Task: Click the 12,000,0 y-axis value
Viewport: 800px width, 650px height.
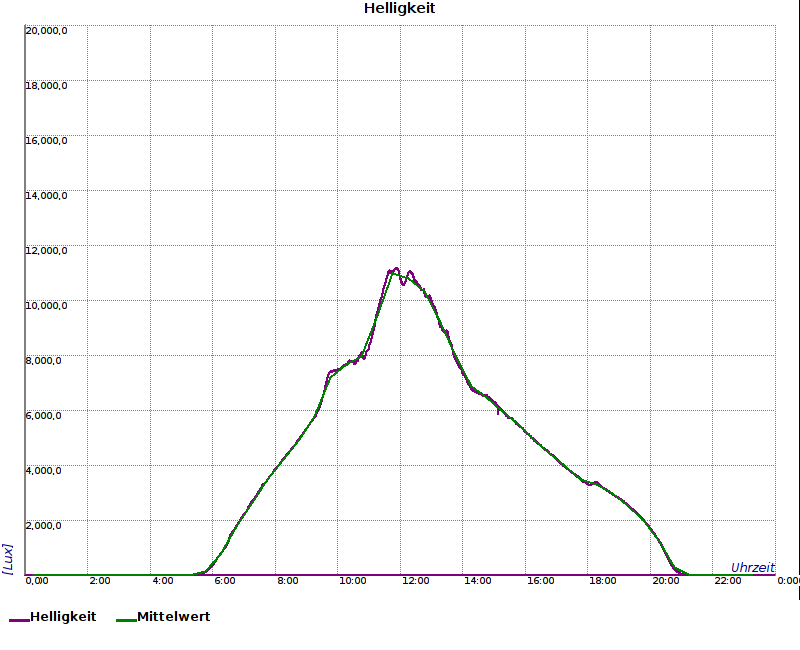Action: [46, 251]
